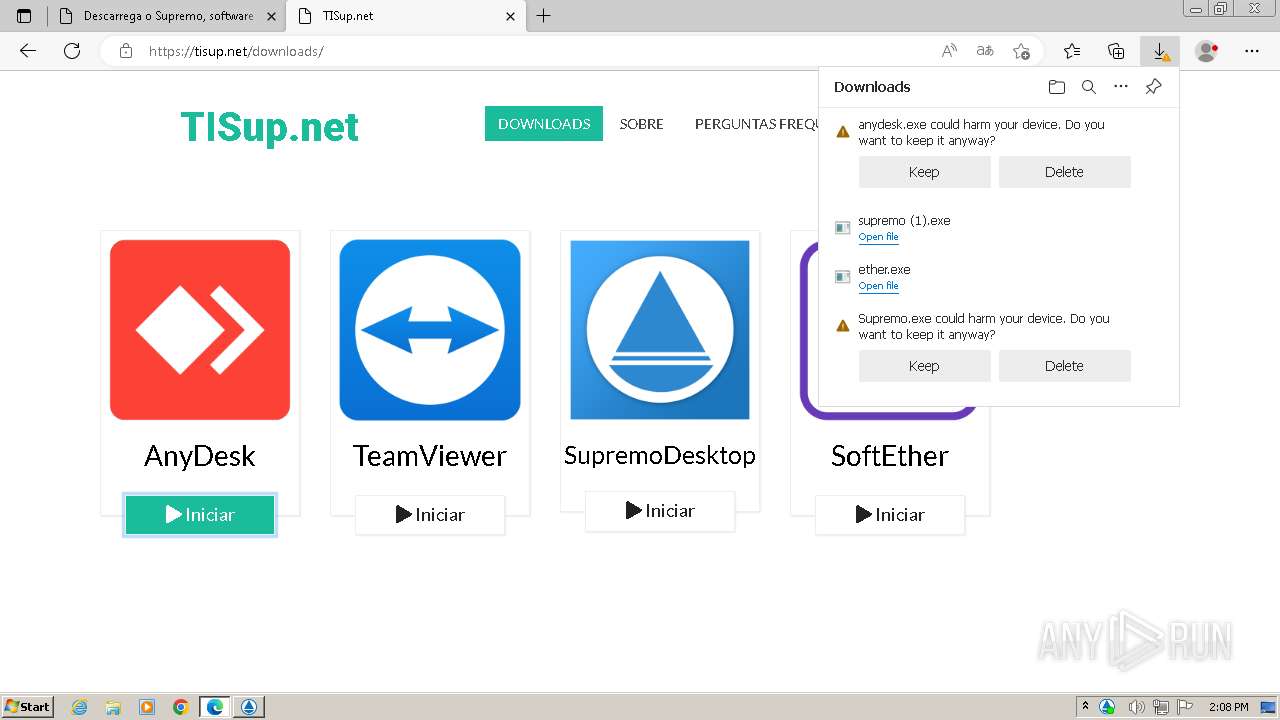This screenshot has width=1280, height=720.
Task: Keep the anydesk.exe download
Action: point(924,172)
